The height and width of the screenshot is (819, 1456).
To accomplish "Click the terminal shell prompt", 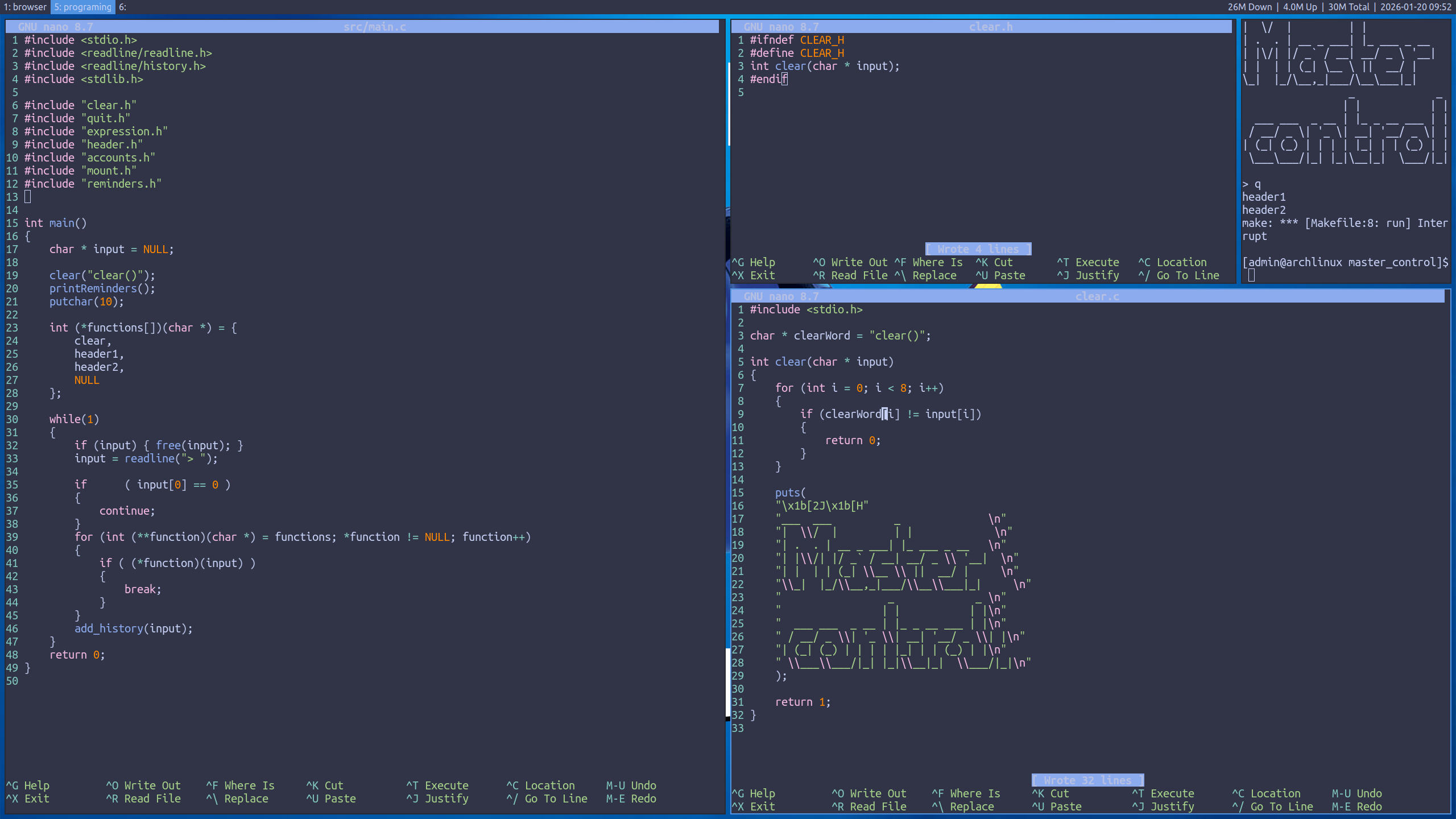I will (x=1345, y=262).
